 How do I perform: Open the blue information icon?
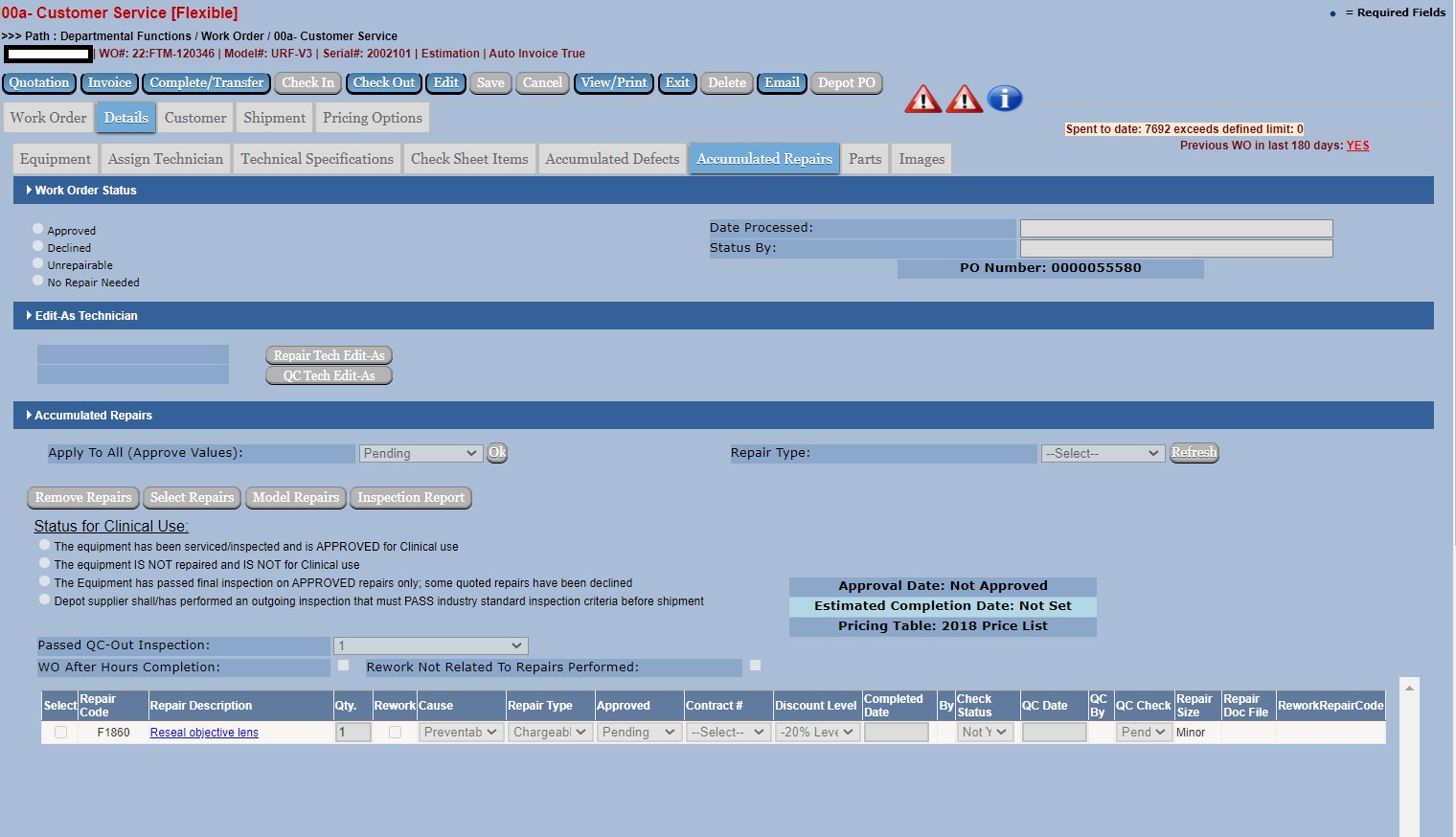point(1004,99)
